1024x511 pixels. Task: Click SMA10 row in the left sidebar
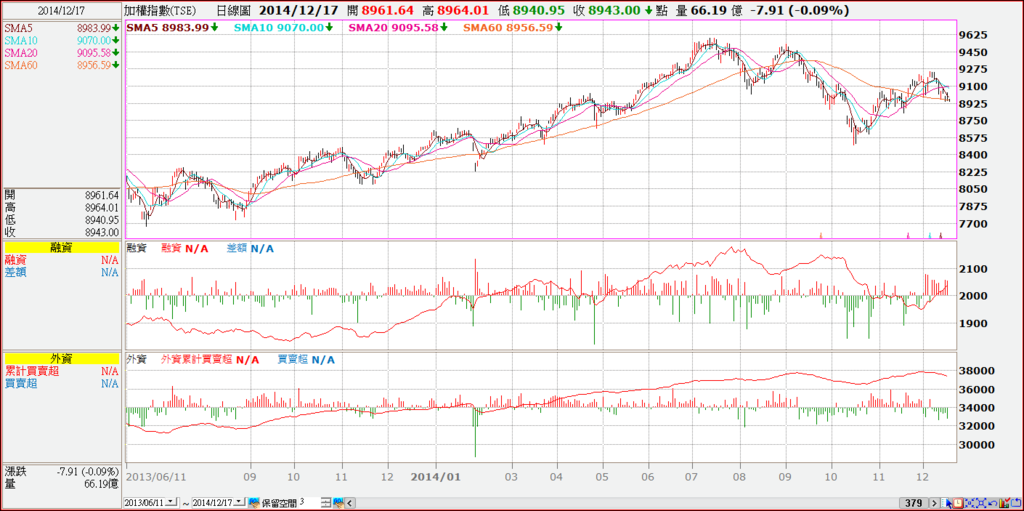[61, 41]
